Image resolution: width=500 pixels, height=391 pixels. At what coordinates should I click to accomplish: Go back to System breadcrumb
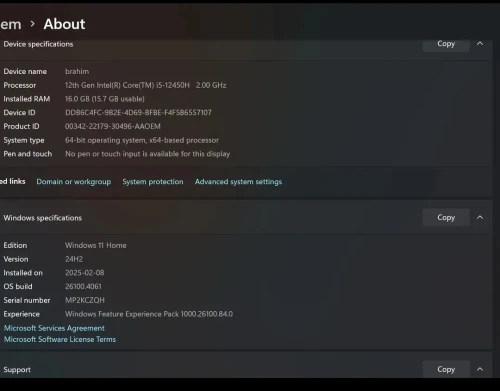pos(11,24)
